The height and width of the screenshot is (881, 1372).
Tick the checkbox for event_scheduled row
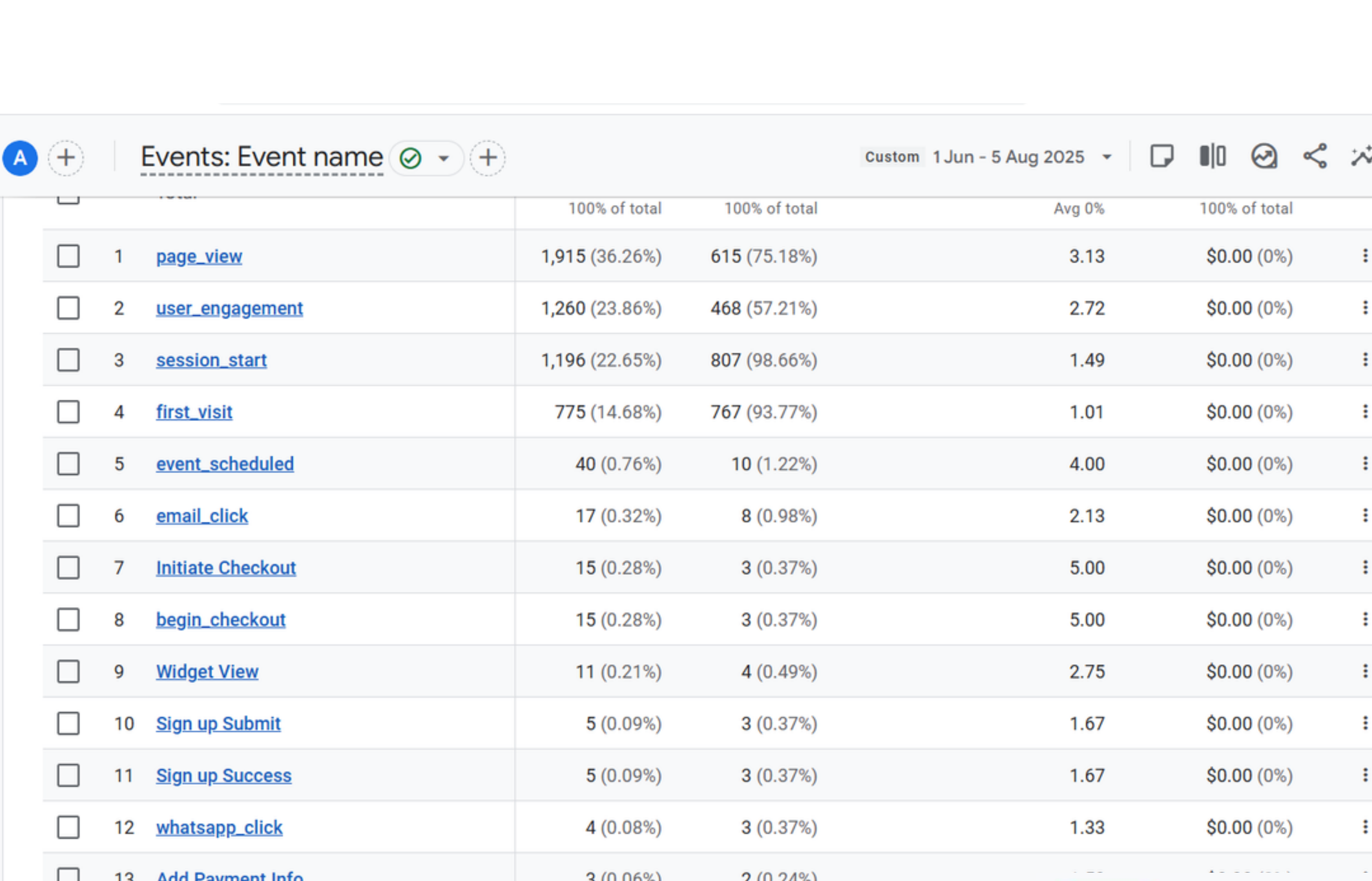[68, 464]
